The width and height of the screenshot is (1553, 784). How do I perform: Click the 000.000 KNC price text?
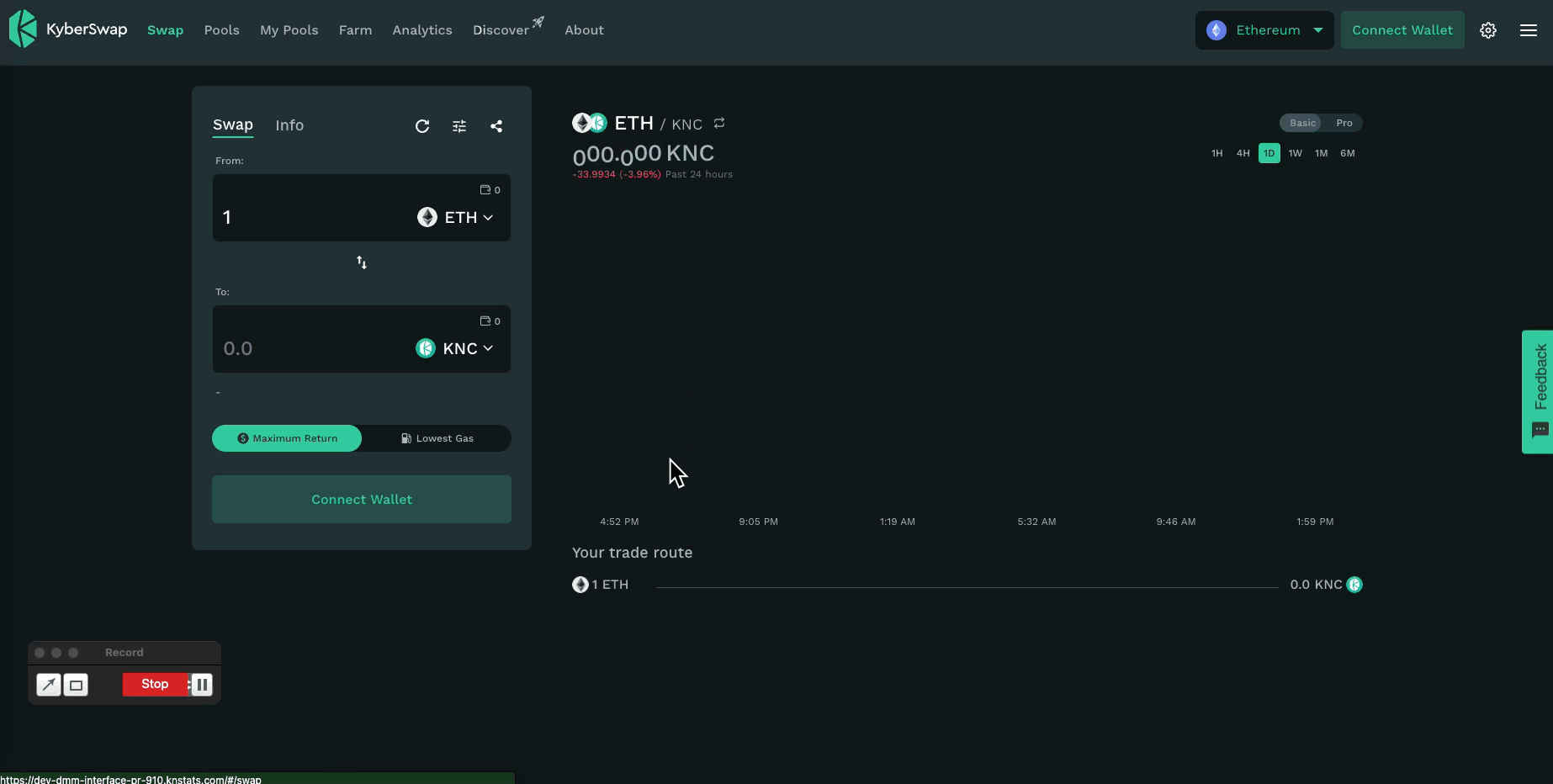pyautogui.click(x=644, y=154)
